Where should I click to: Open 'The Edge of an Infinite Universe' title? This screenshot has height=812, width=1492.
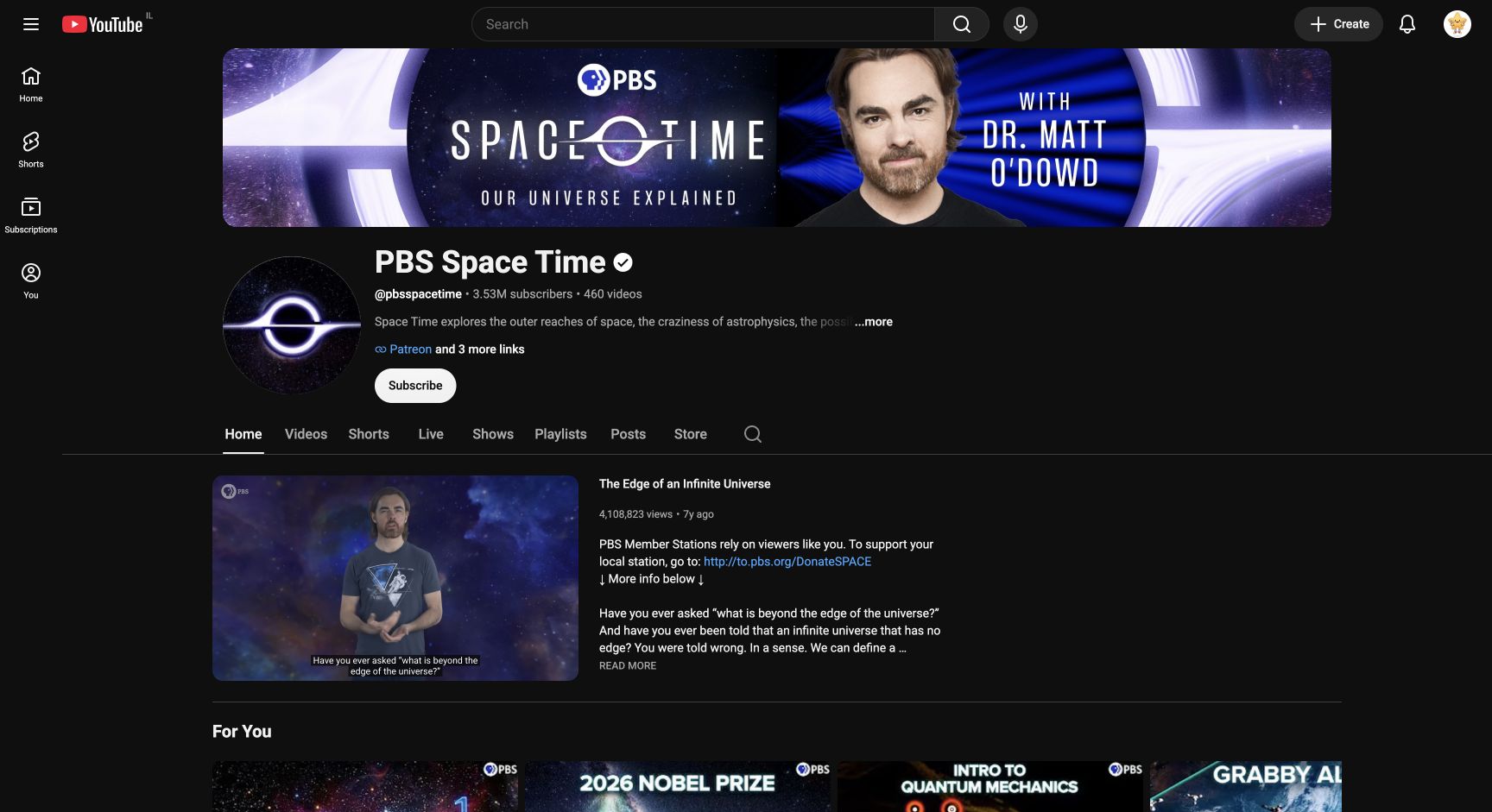[685, 484]
